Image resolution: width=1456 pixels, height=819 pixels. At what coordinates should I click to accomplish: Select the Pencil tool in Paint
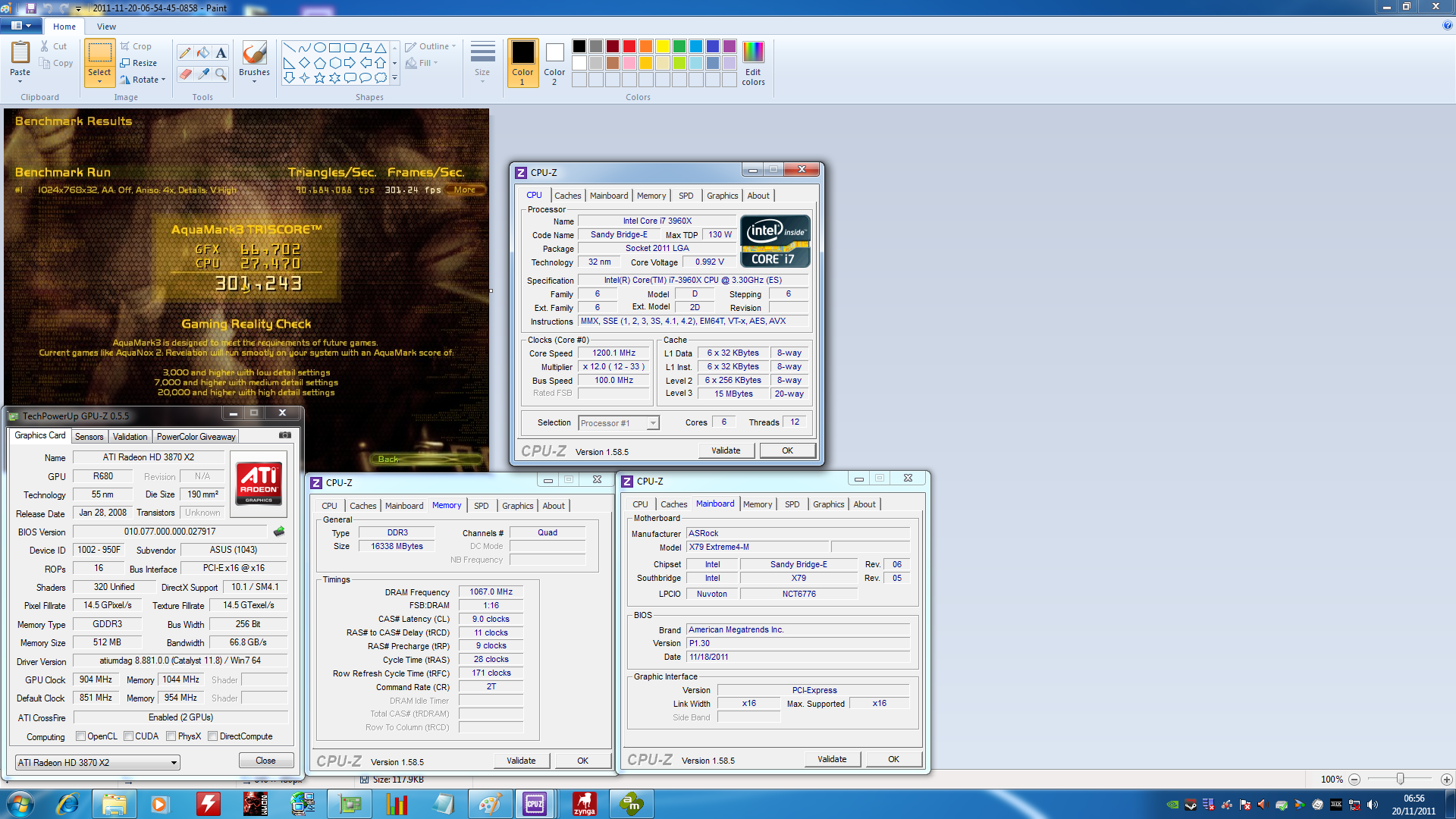(x=185, y=52)
